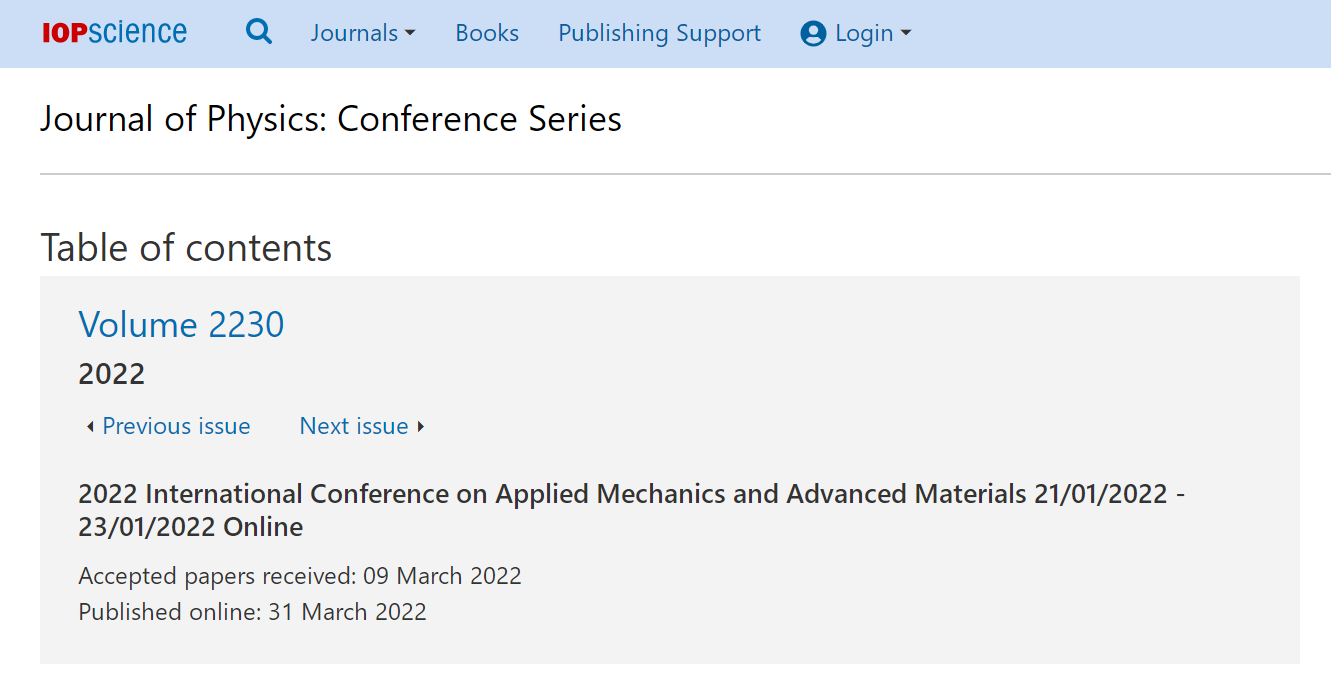Open the Login dropdown
1331x683 pixels.
pos(856,33)
